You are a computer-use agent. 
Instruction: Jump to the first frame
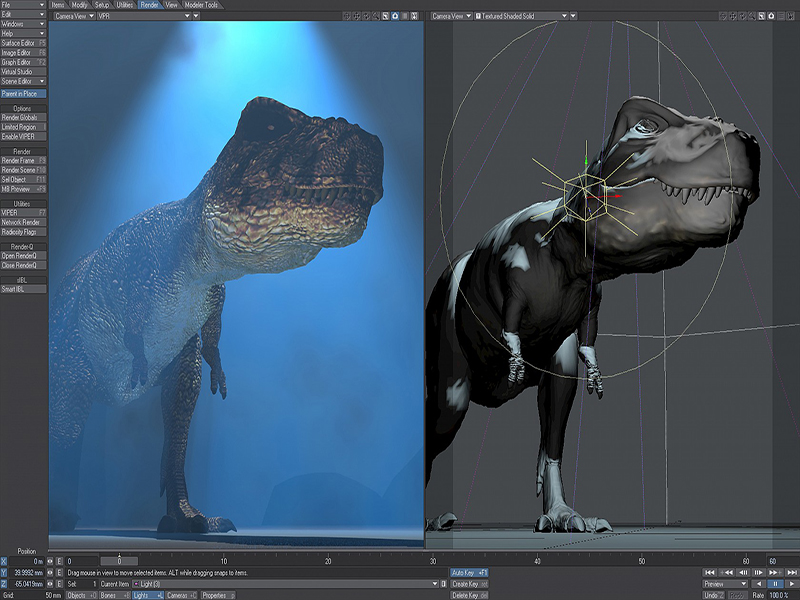tap(709, 572)
